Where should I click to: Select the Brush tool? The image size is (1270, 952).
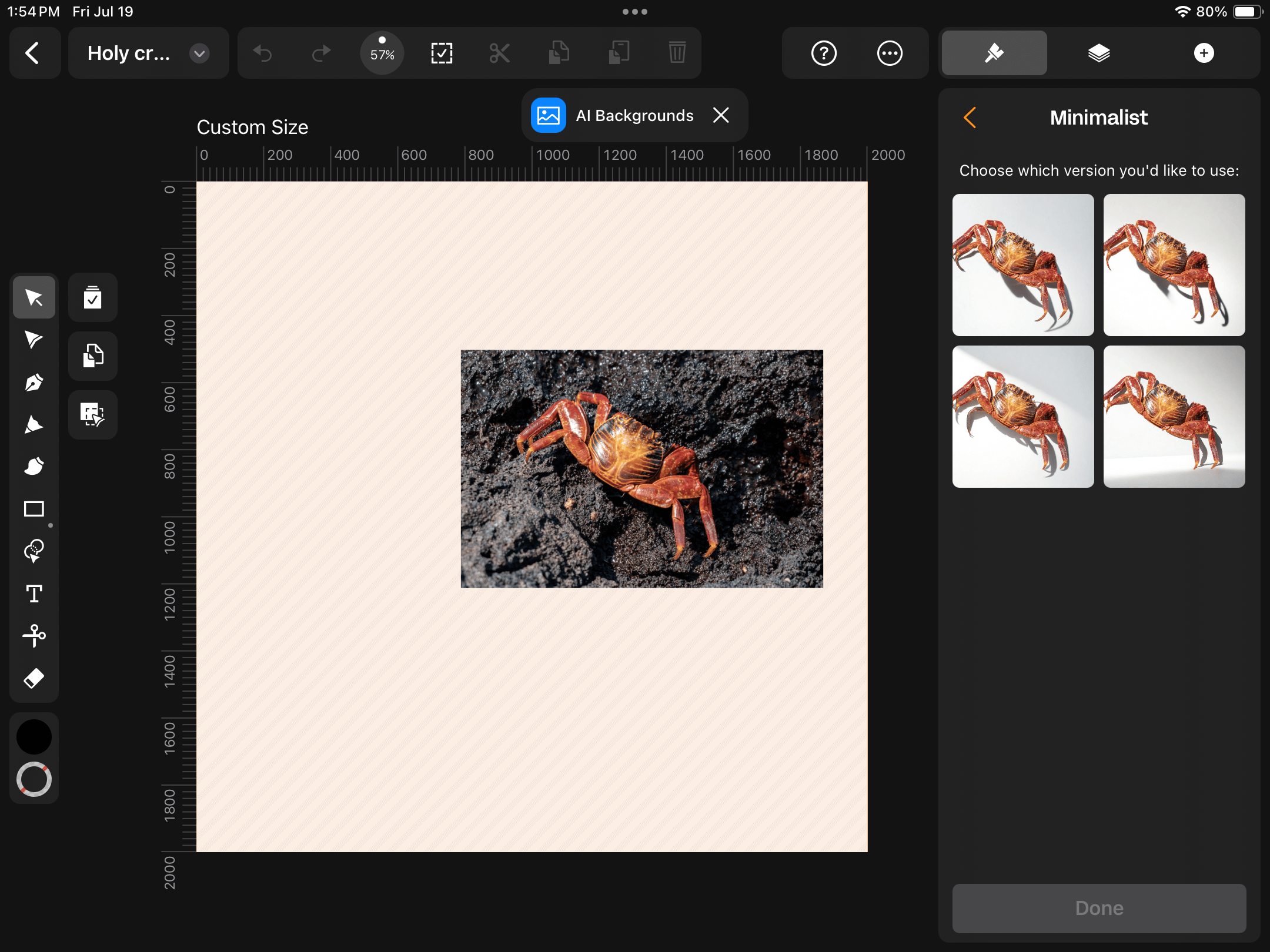click(x=34, y=467)
